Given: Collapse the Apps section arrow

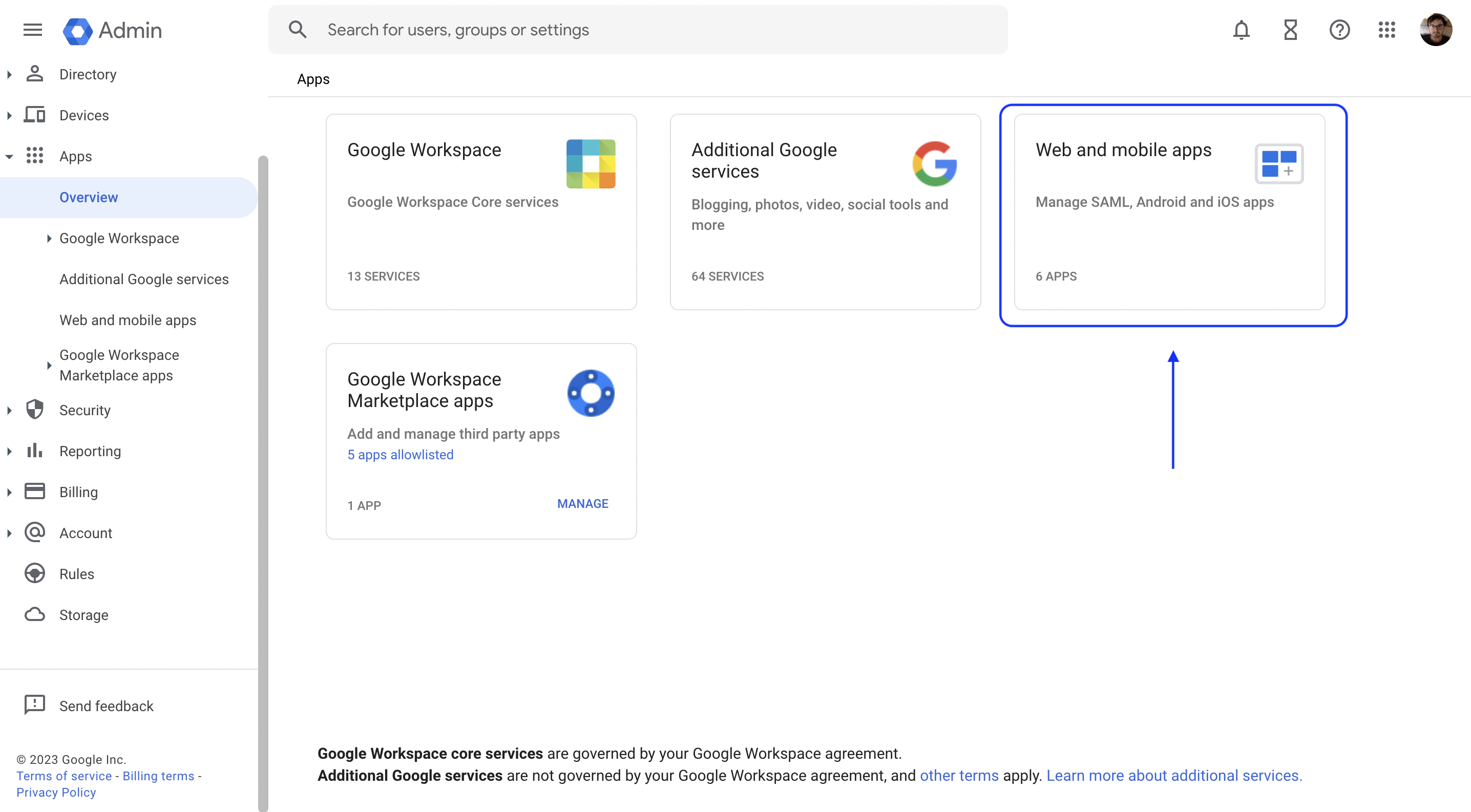Looking at the screenshot, I should pos(9,156).
